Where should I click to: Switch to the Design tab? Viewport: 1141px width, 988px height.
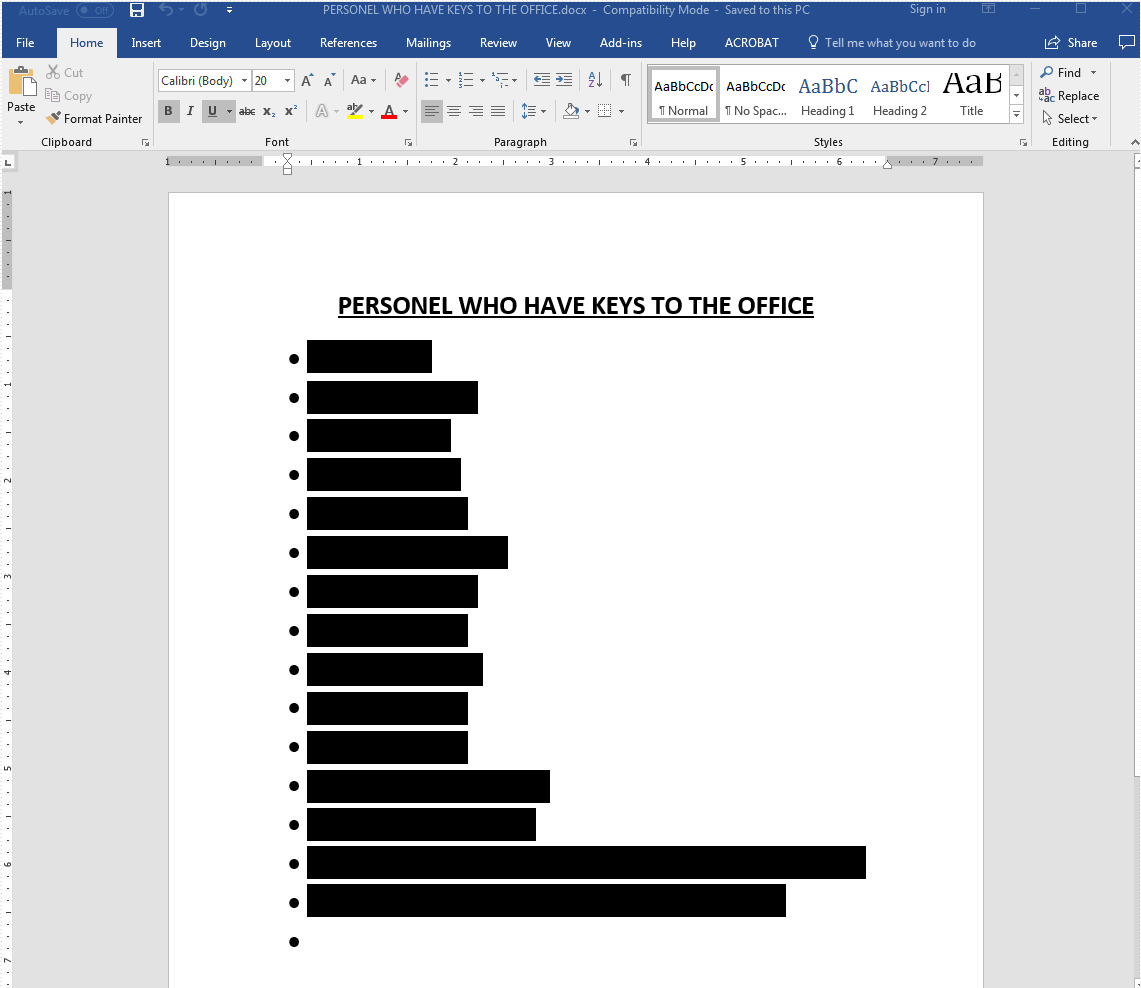click(208, 43)
